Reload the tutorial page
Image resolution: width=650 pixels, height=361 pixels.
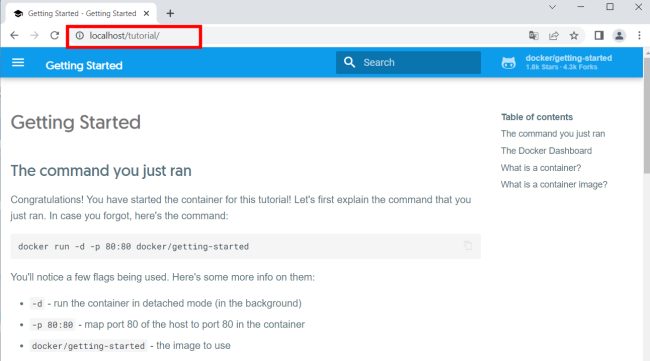tap(54, 36)
